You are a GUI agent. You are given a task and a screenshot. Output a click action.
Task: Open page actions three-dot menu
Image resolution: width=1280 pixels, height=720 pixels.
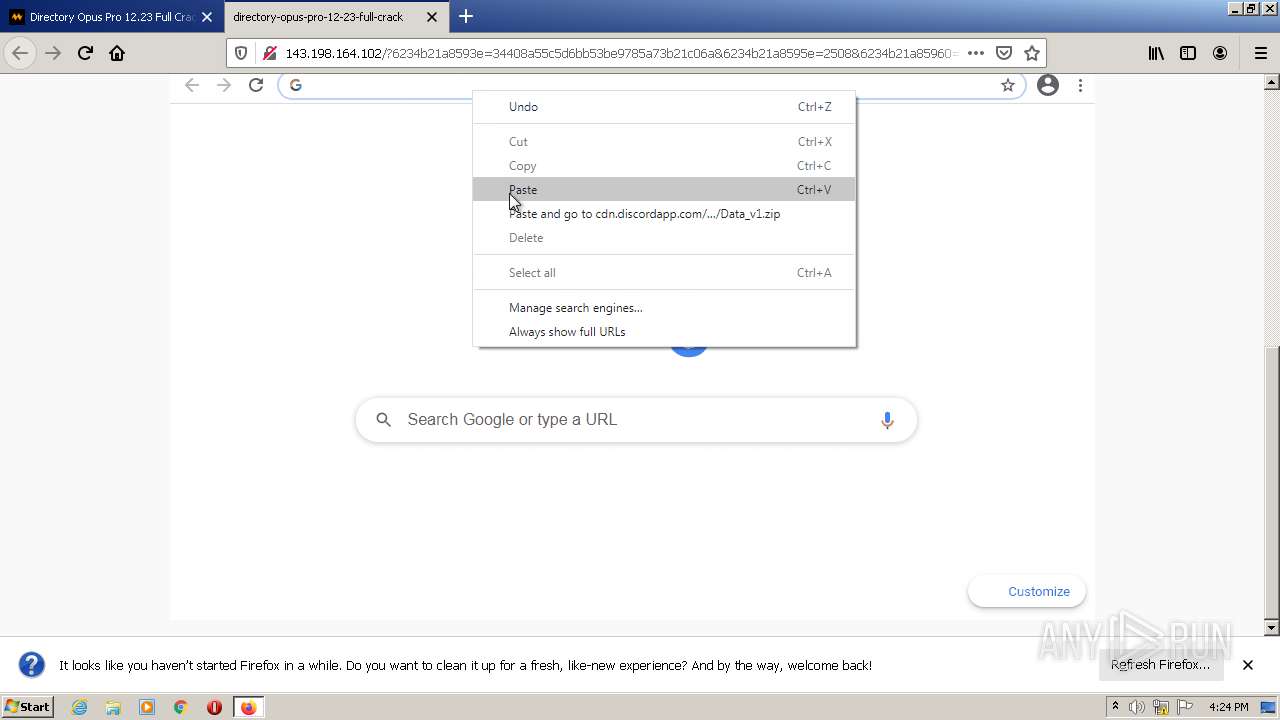click(x=975, y=53)
